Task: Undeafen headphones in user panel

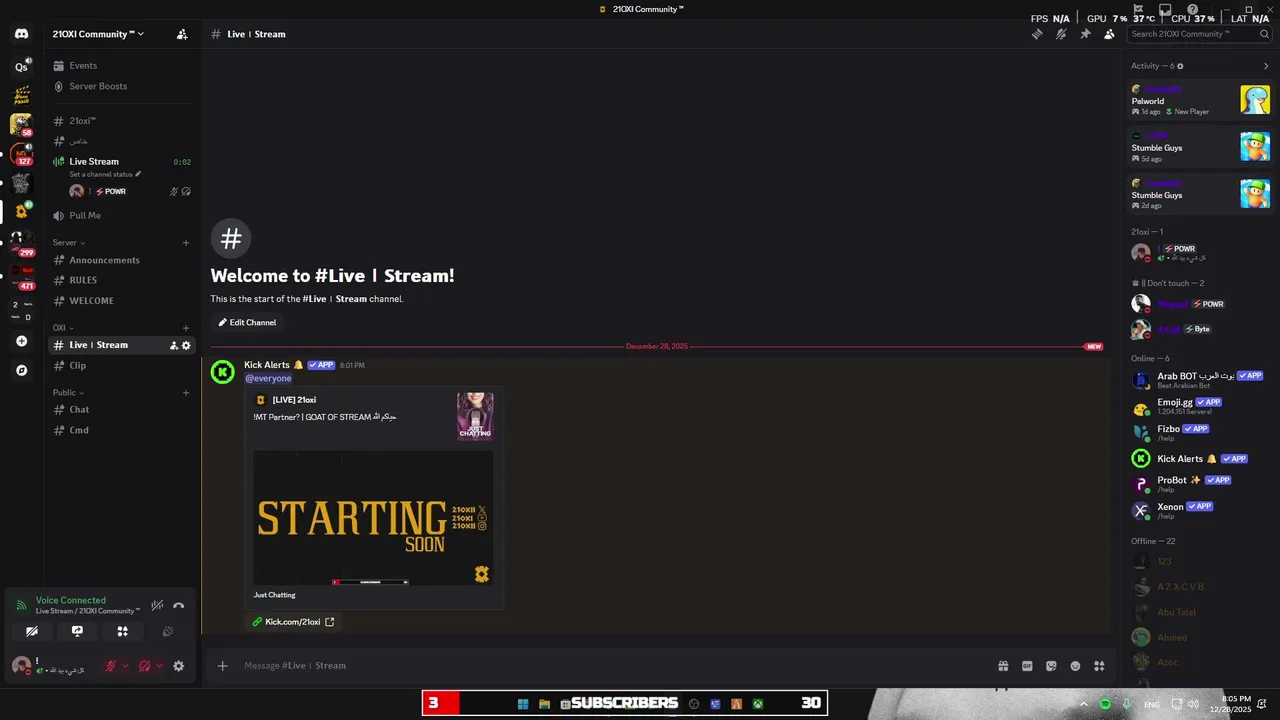Action: point(145,666)
